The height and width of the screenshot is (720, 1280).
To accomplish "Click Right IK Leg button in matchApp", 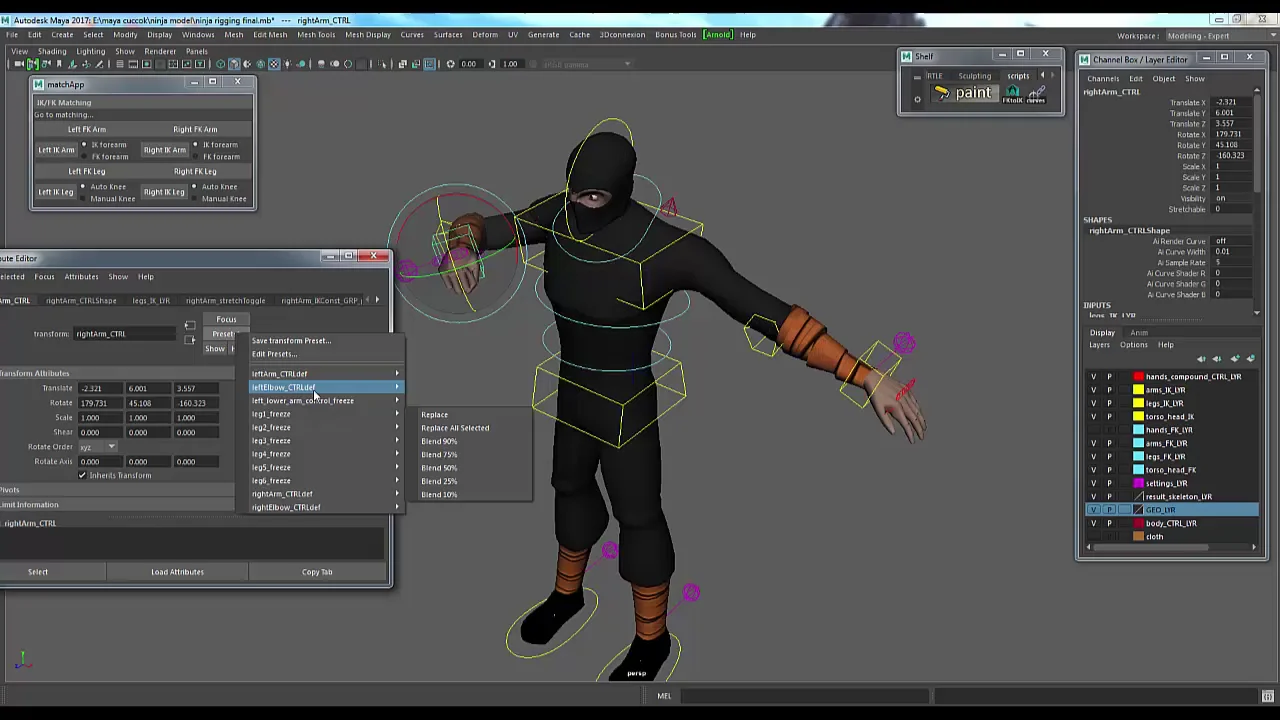I will (x=164, y=192).
